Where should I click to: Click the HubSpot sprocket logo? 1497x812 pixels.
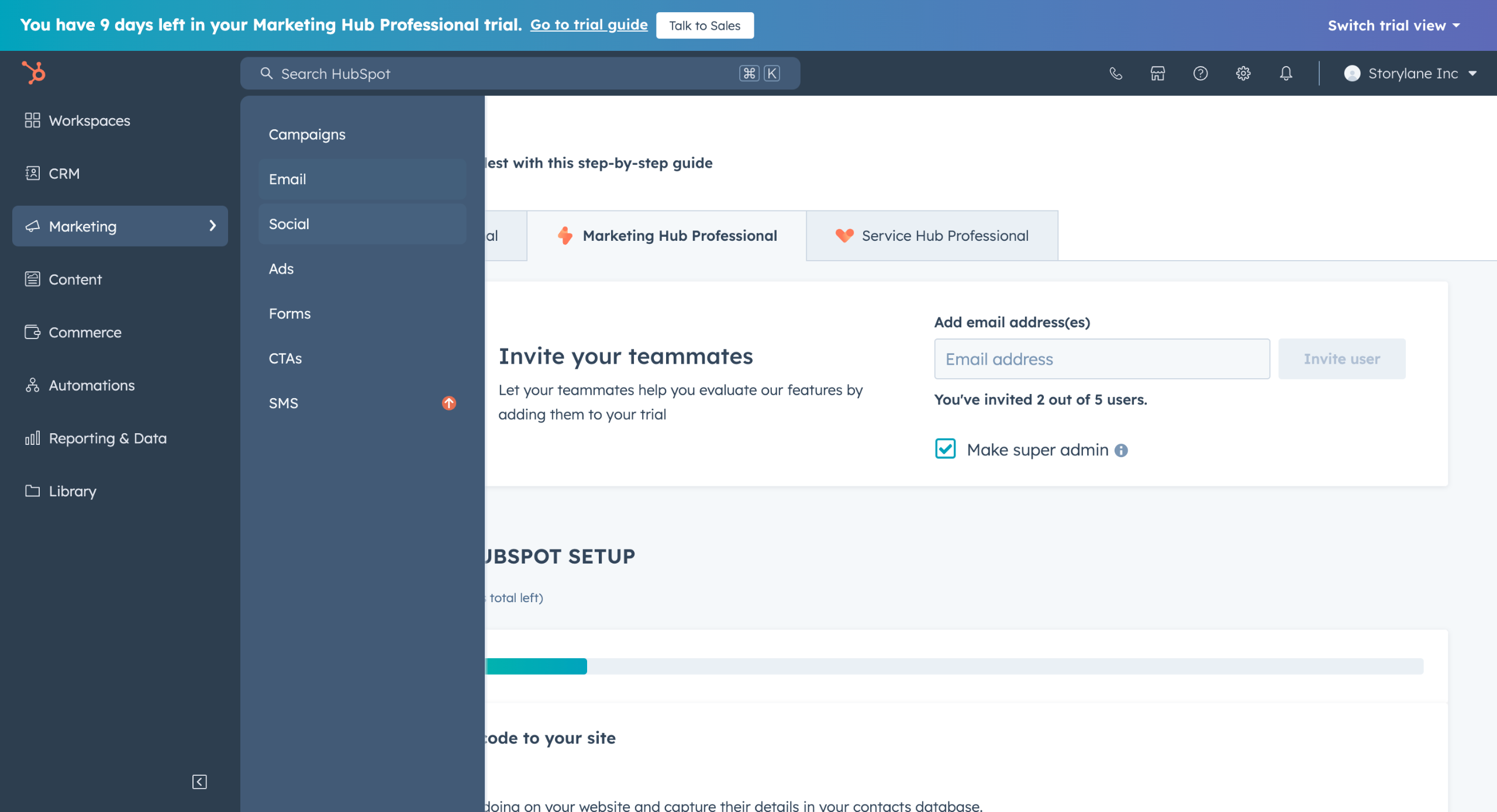tap(34, 73)
